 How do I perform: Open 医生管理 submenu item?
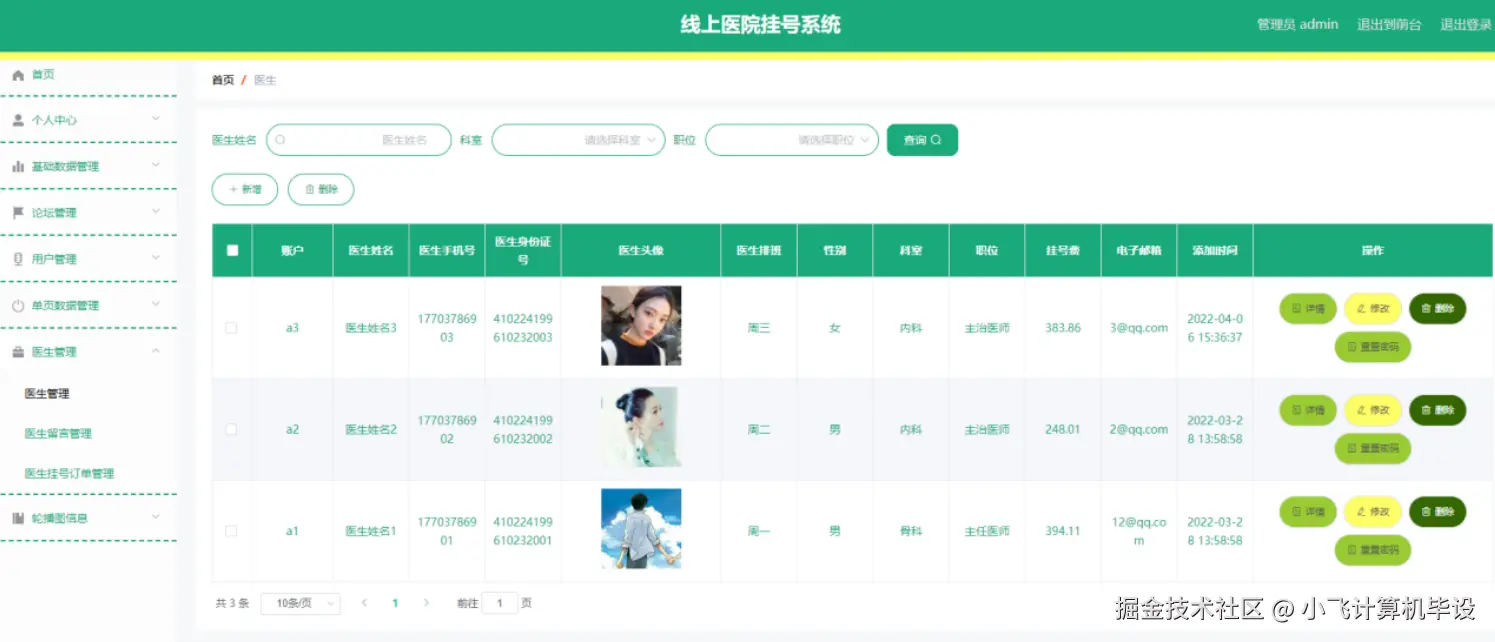[x=47, y=394]
